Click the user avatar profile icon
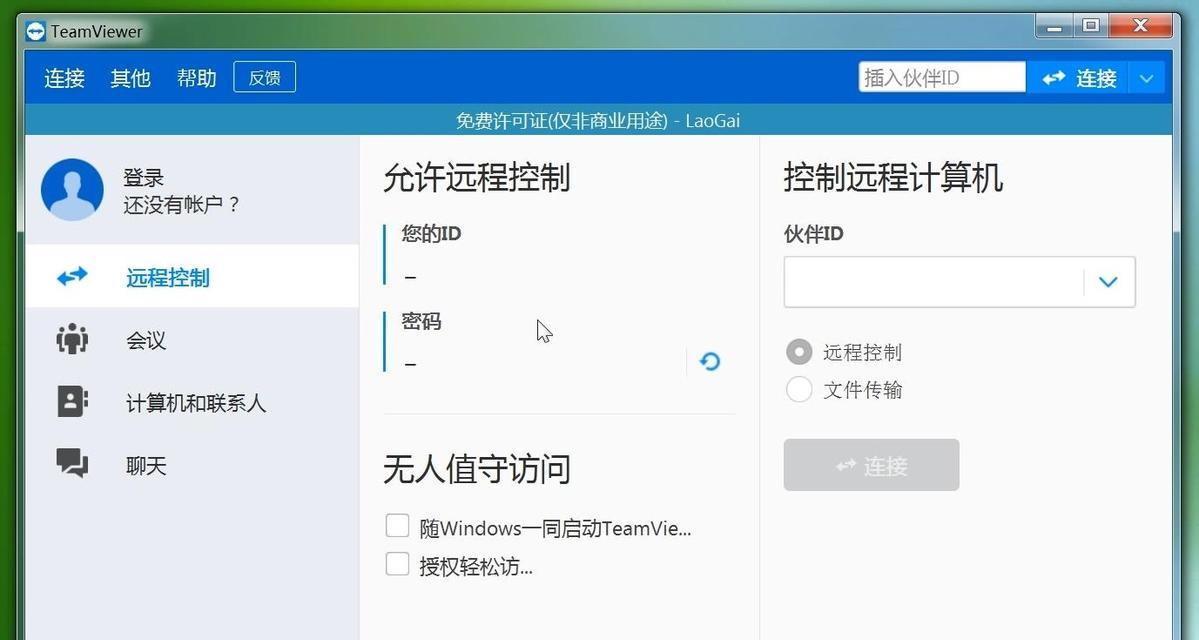 point(72,190)
